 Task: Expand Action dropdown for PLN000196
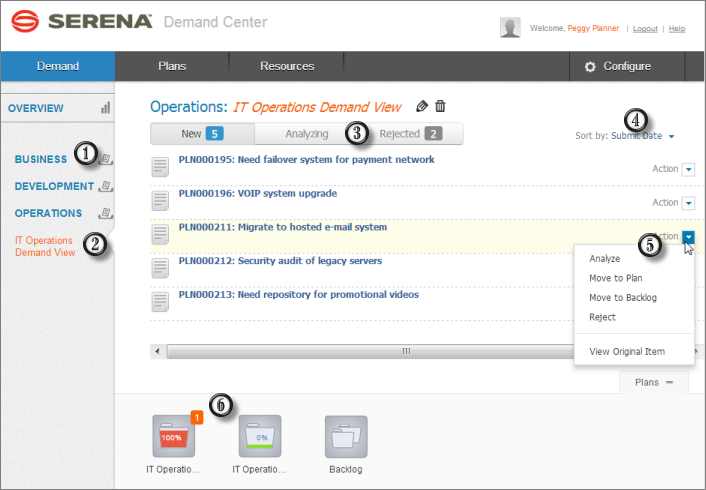[x=688, y=203]
